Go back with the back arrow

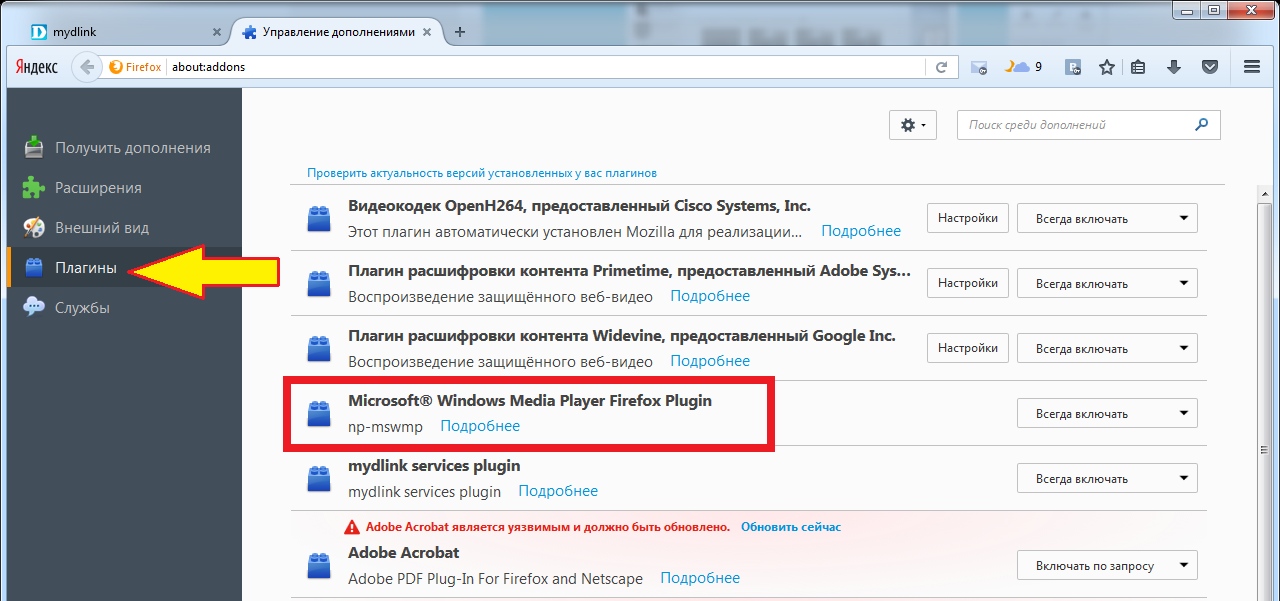click(88, 67)
